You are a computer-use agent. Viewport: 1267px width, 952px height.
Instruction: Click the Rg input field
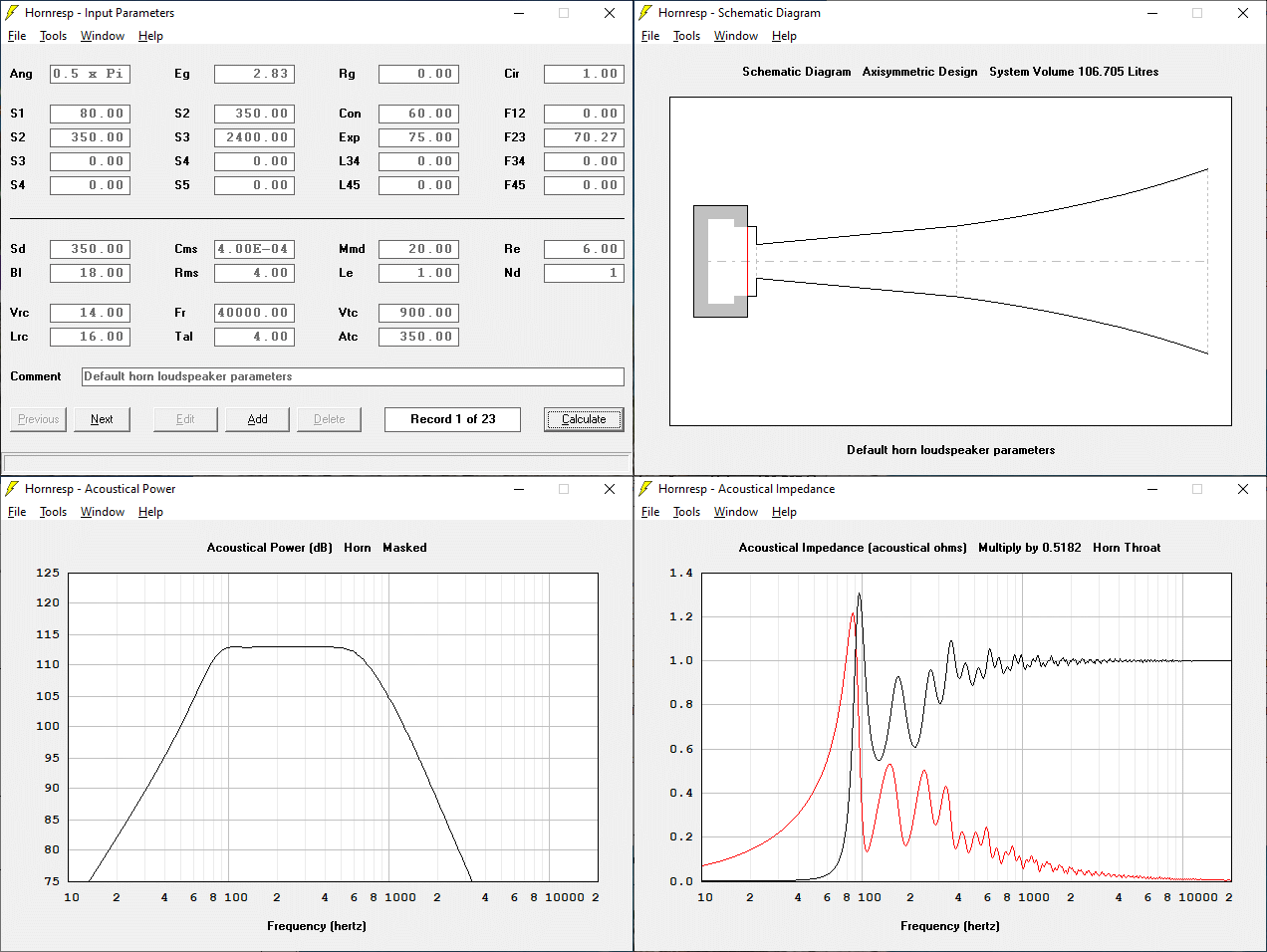tap(418, 74)
